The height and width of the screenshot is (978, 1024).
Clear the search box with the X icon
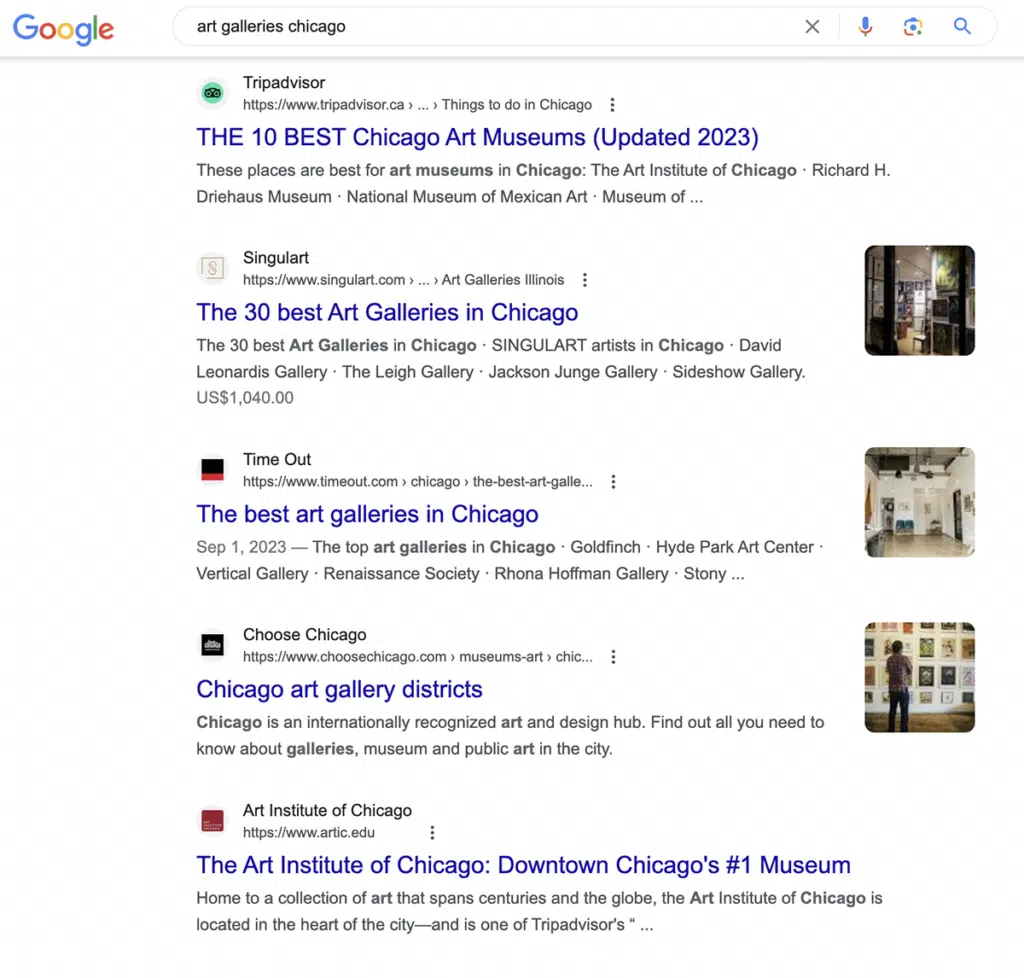coord(812,27)
